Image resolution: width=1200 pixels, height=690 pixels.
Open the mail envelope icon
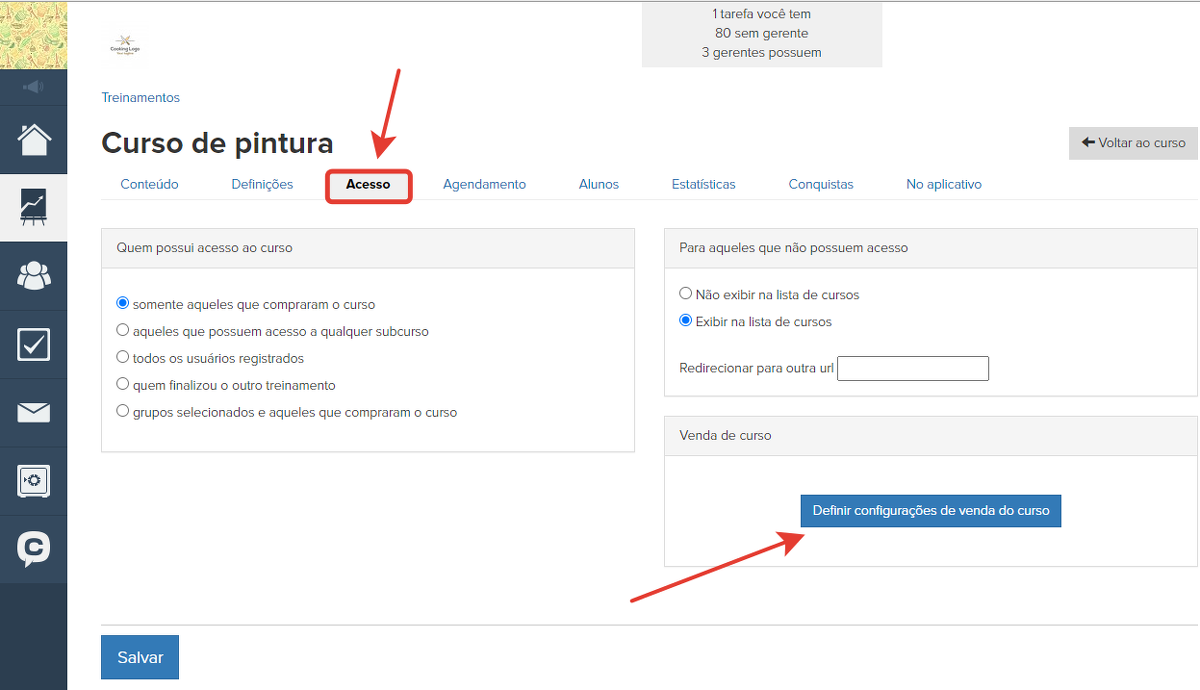click(x=33, y=412)
